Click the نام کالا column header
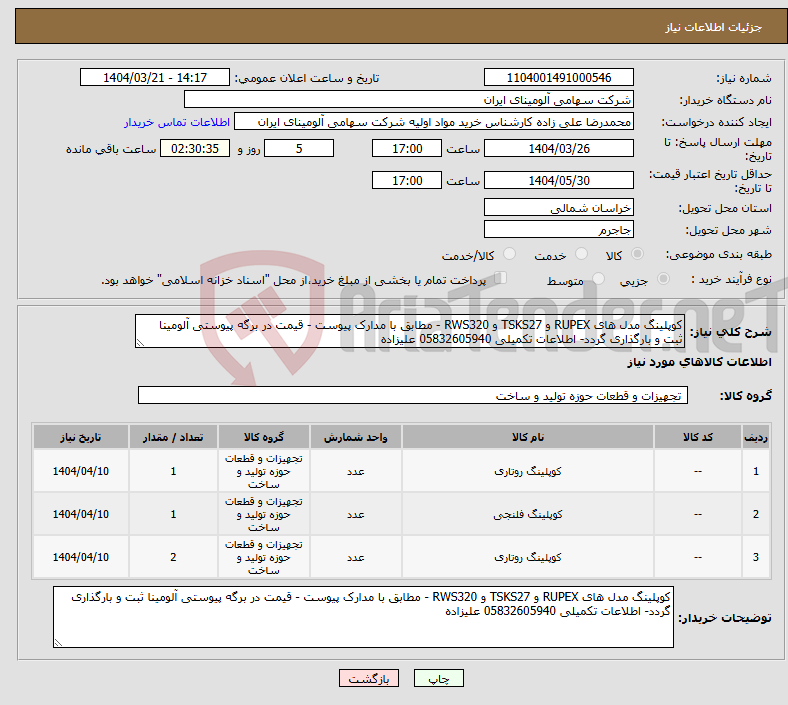The image size is (788, 705). (x=528, y=437)
